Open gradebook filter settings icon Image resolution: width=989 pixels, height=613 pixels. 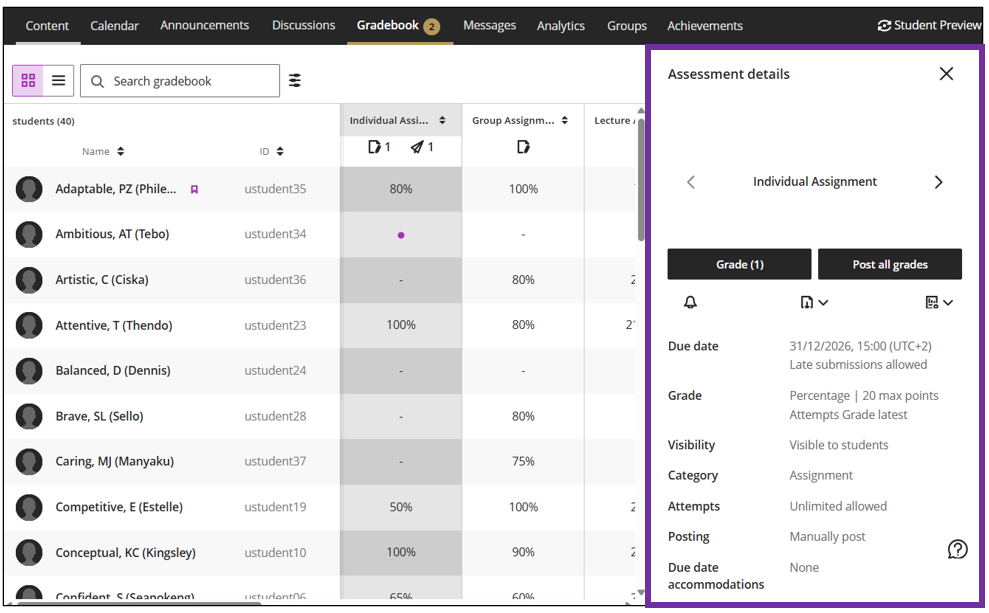click(x=295, y=81)
